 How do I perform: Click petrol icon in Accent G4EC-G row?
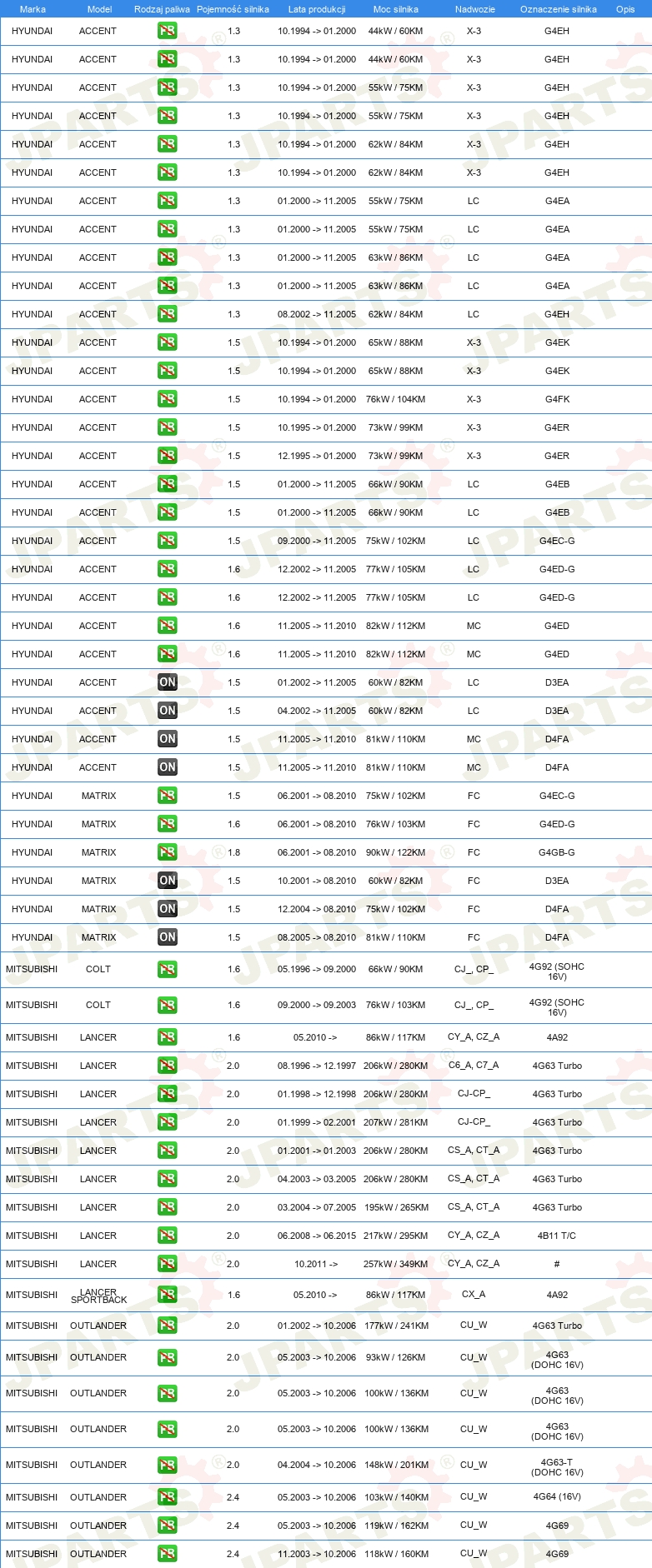pyautogui.click(x=167, y=541)
